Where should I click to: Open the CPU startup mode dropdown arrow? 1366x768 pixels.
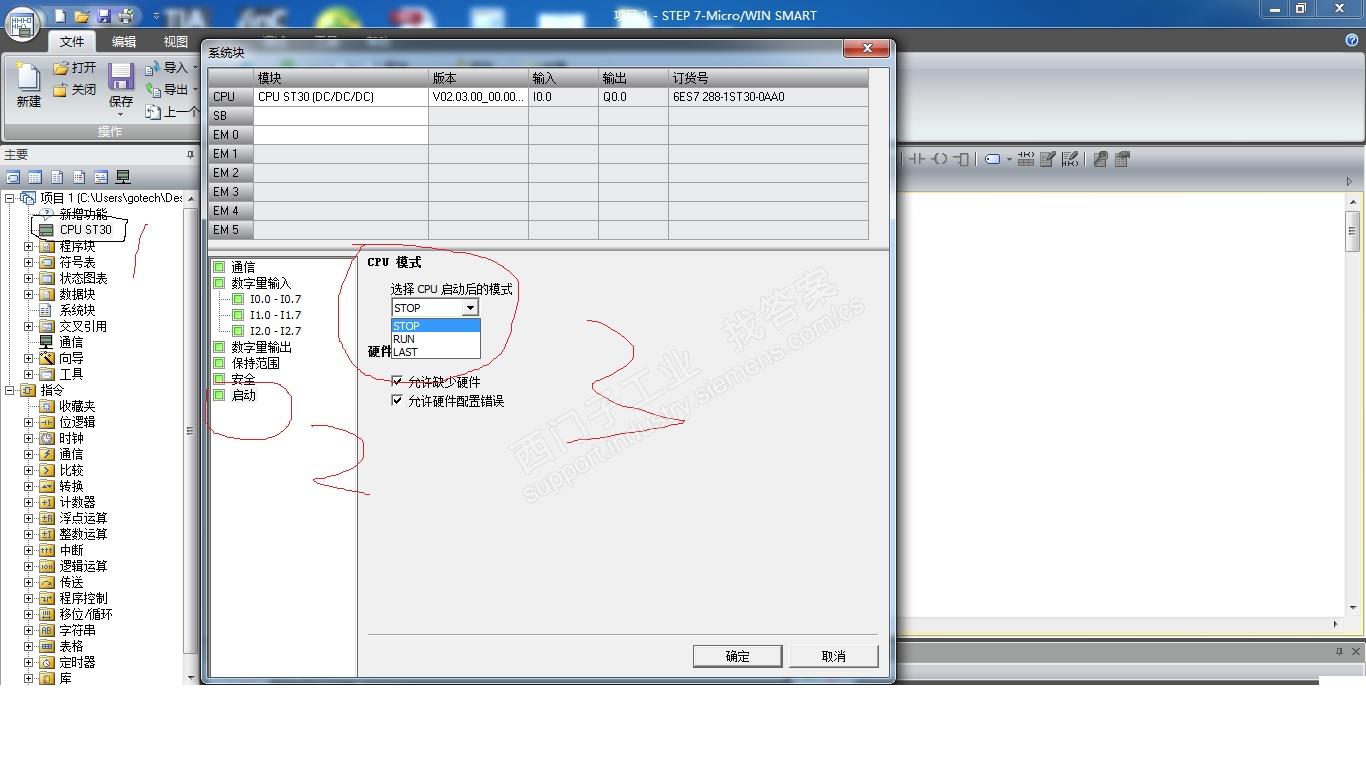coord(470,308)
